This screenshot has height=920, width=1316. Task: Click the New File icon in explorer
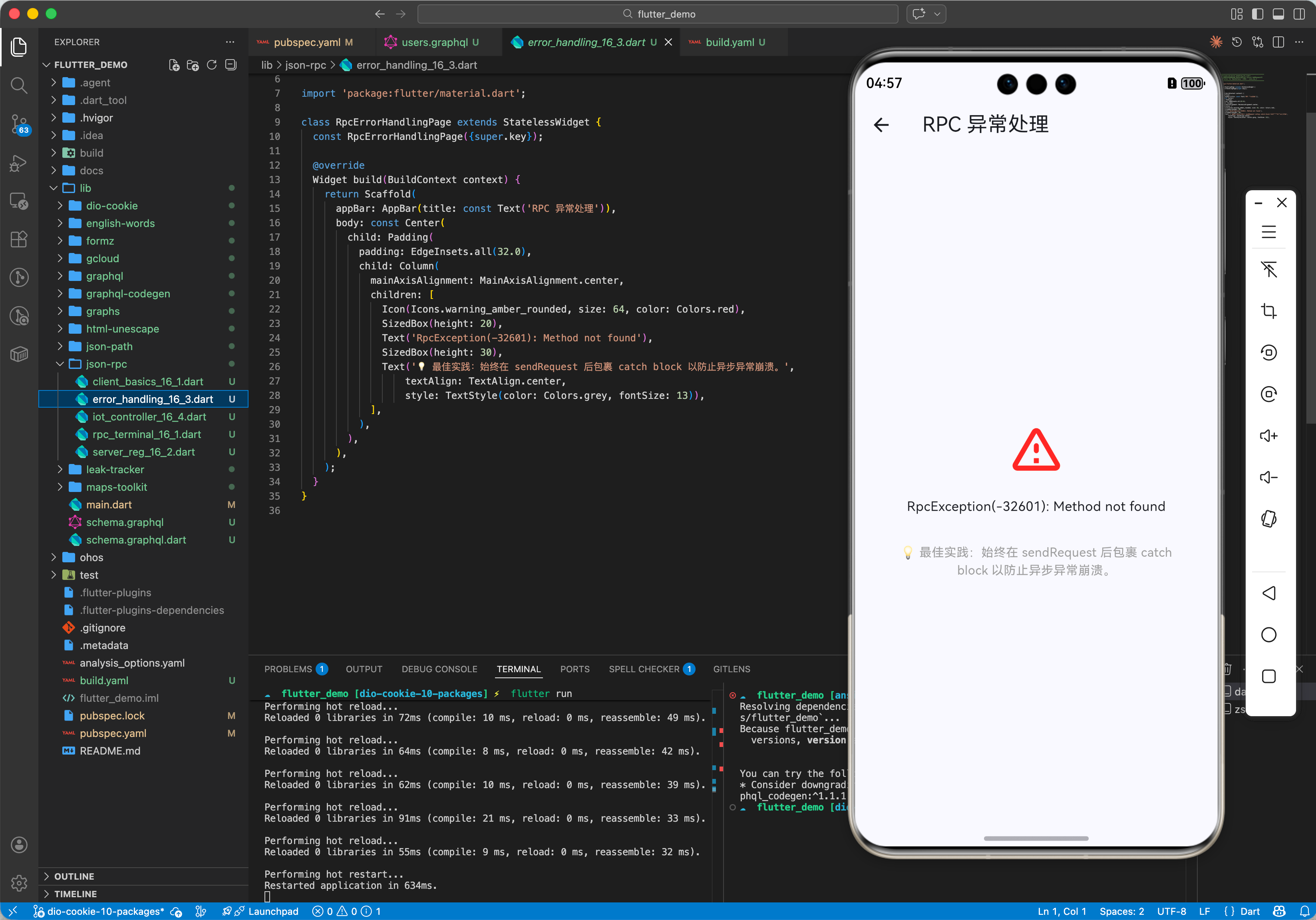pyautogui.click(x=174, y=65)
